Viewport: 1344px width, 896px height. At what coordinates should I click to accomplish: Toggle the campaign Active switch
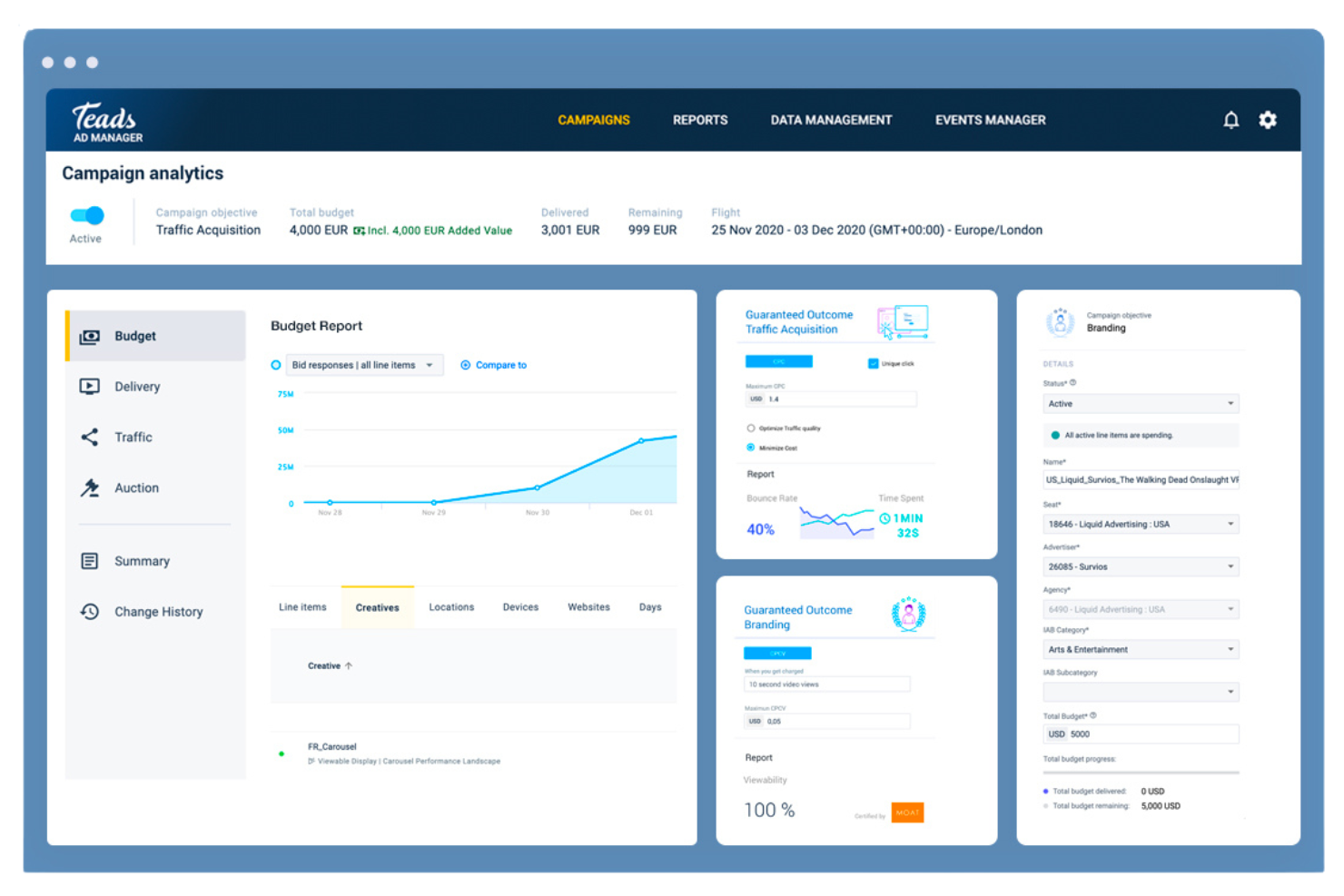pyautogui.click(x=87, y=215)
